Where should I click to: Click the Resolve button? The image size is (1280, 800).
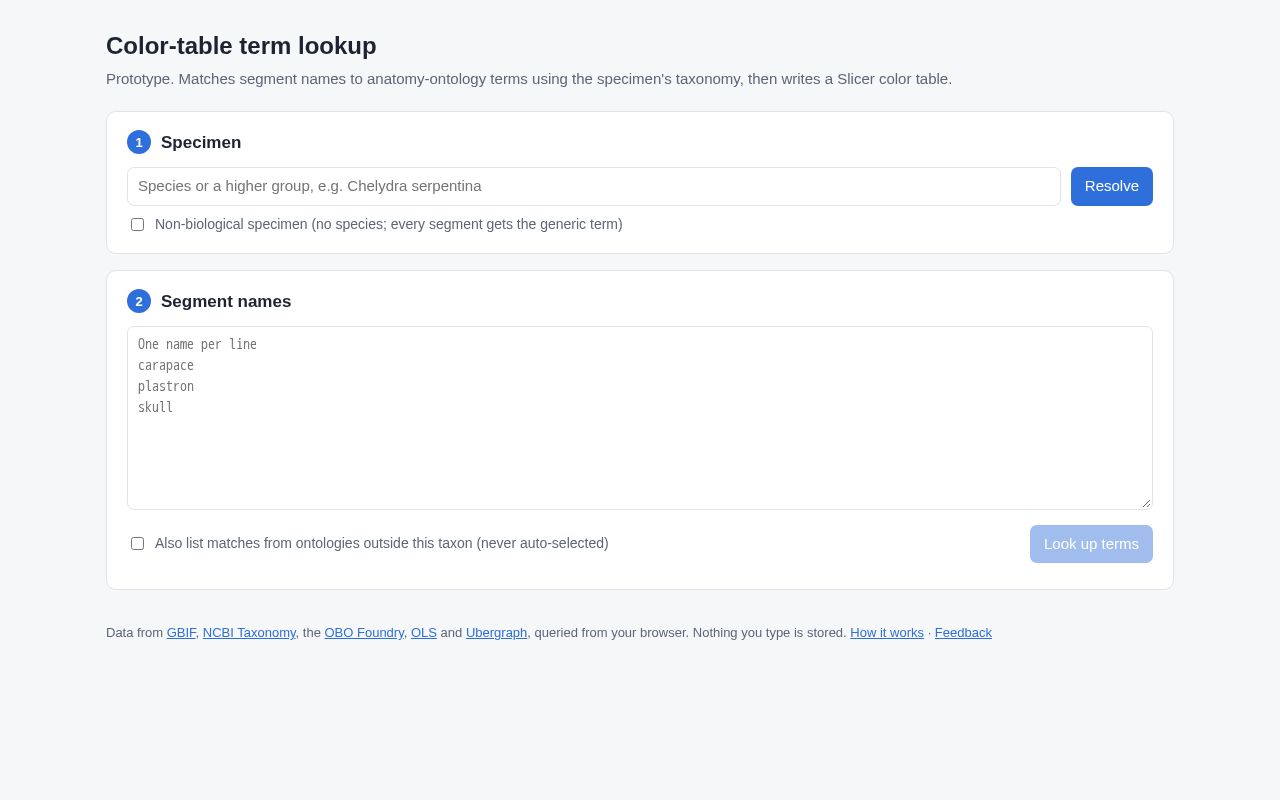point(1111,186)
